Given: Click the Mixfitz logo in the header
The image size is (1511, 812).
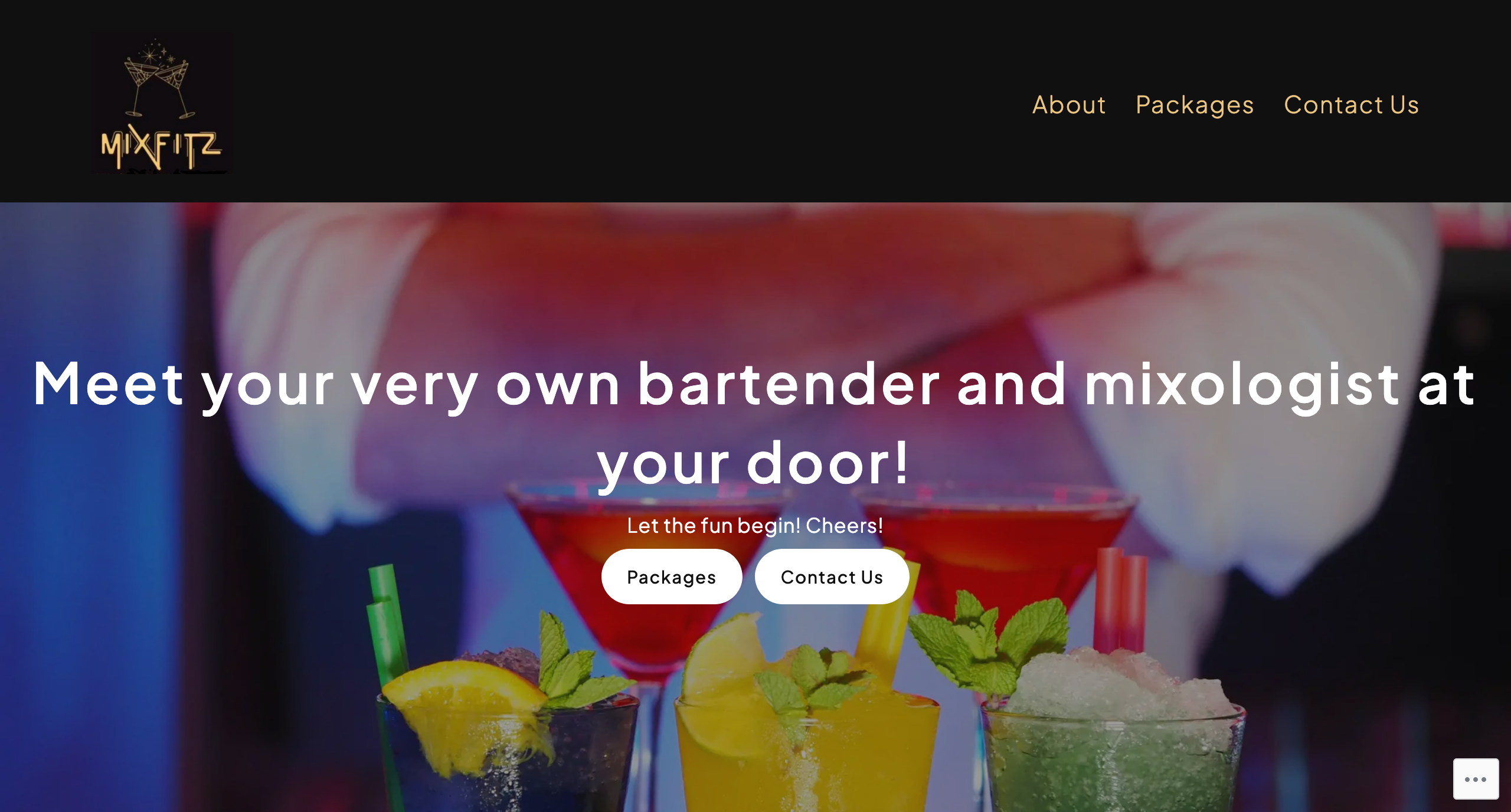Looking at the screenshot, I should 162,104.
